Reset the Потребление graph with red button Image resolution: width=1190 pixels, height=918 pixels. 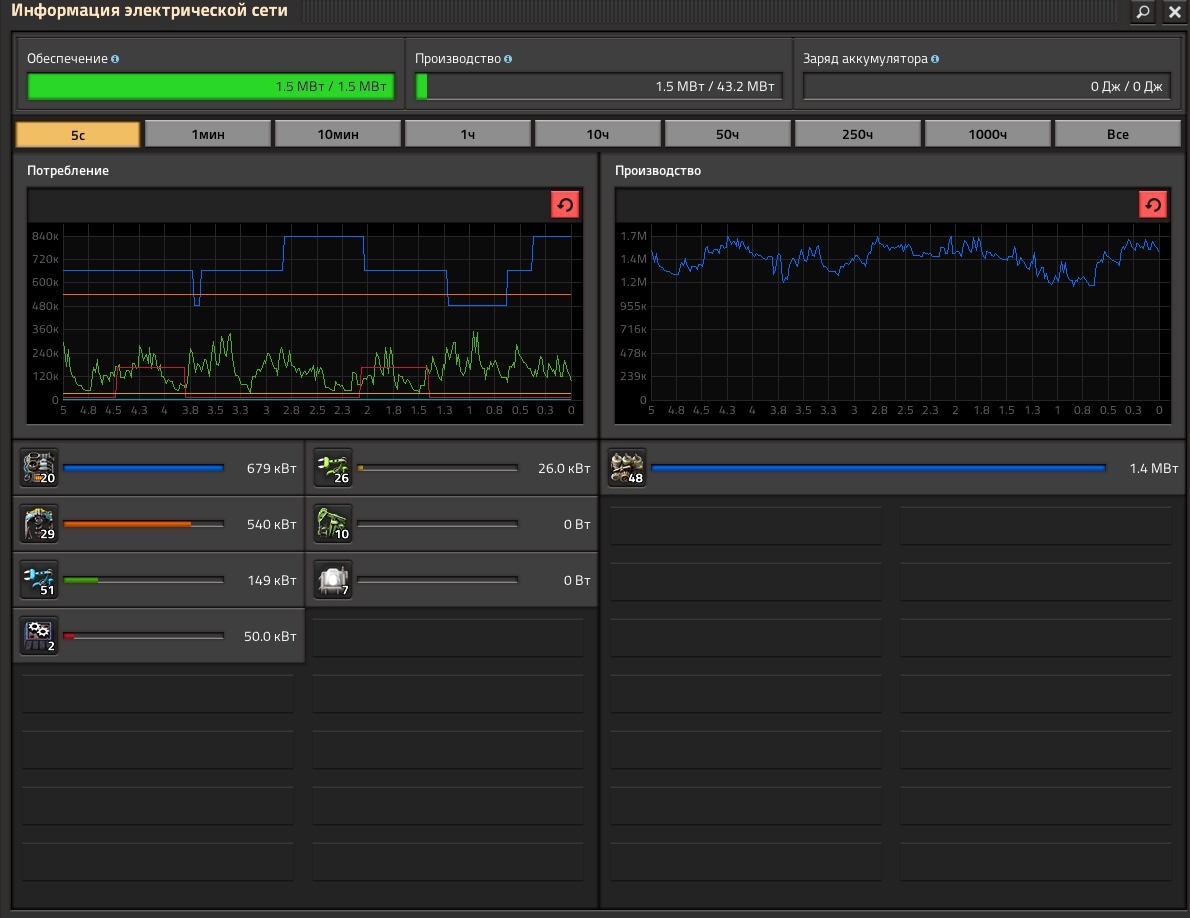click(565, 205)
